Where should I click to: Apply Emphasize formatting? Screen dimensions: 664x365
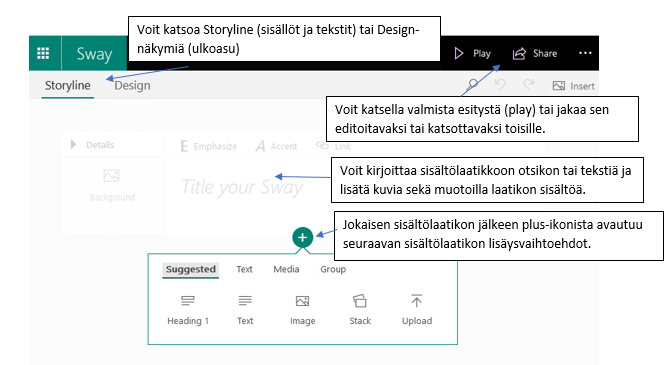pyautogui.click(x=208, y=147)
